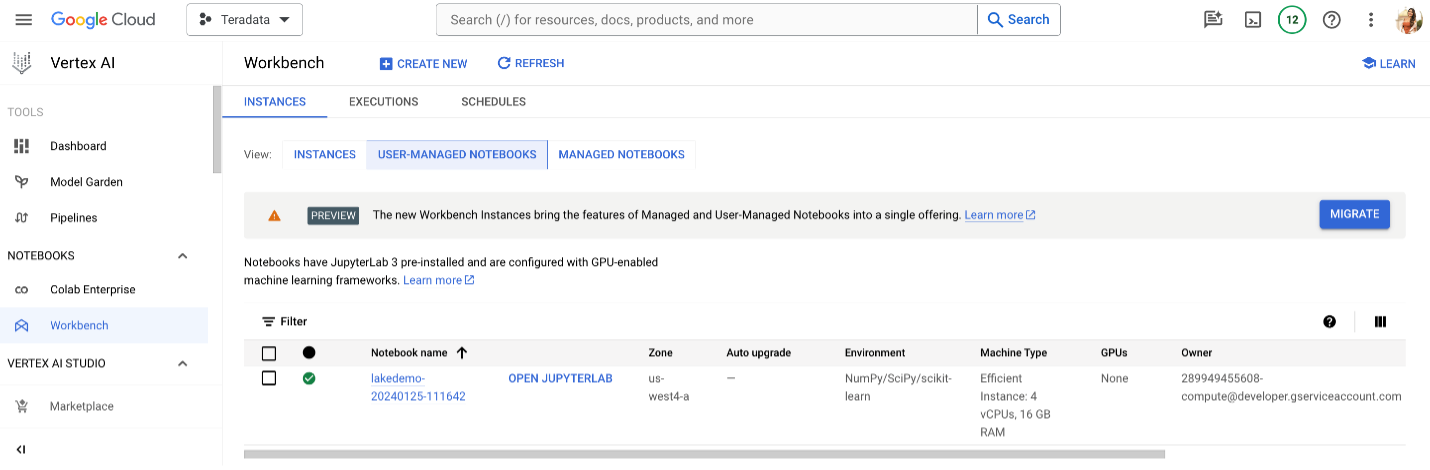Open lakedemo-20240125-111642 notebook link
The image size is (1430, 470).
418,388
